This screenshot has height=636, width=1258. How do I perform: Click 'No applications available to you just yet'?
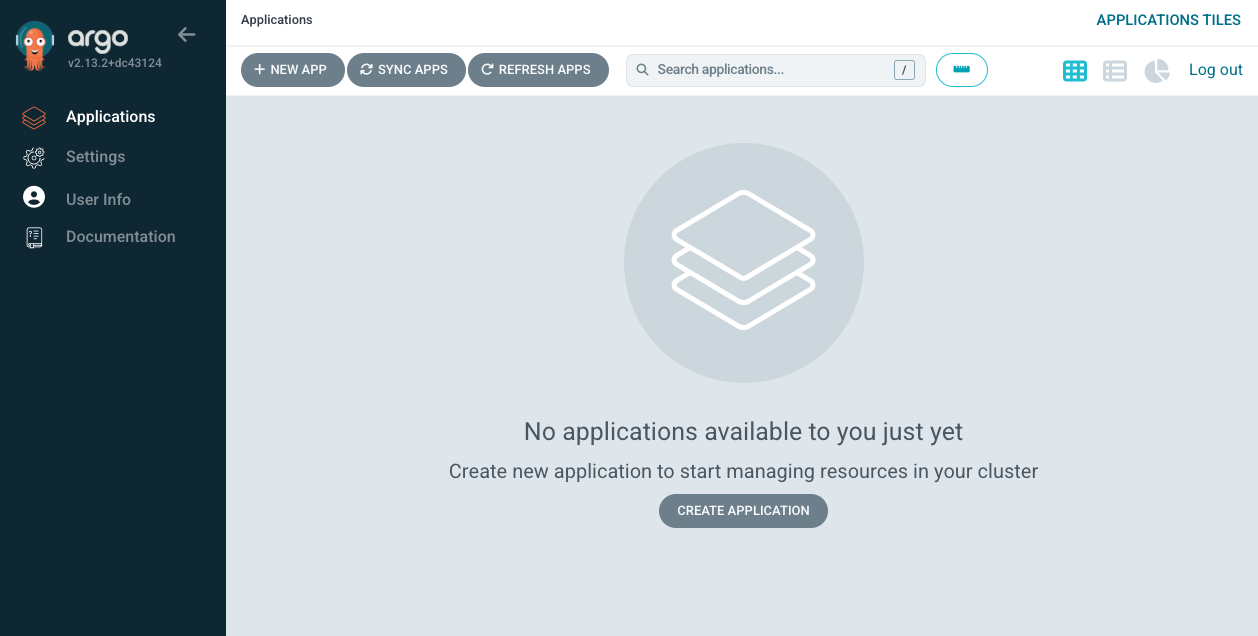click(743, 432)
